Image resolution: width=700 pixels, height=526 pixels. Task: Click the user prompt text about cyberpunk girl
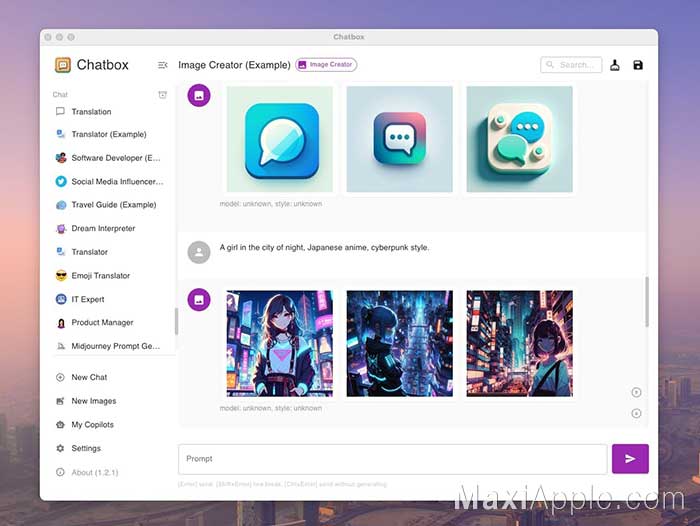(x=325, y=247)
